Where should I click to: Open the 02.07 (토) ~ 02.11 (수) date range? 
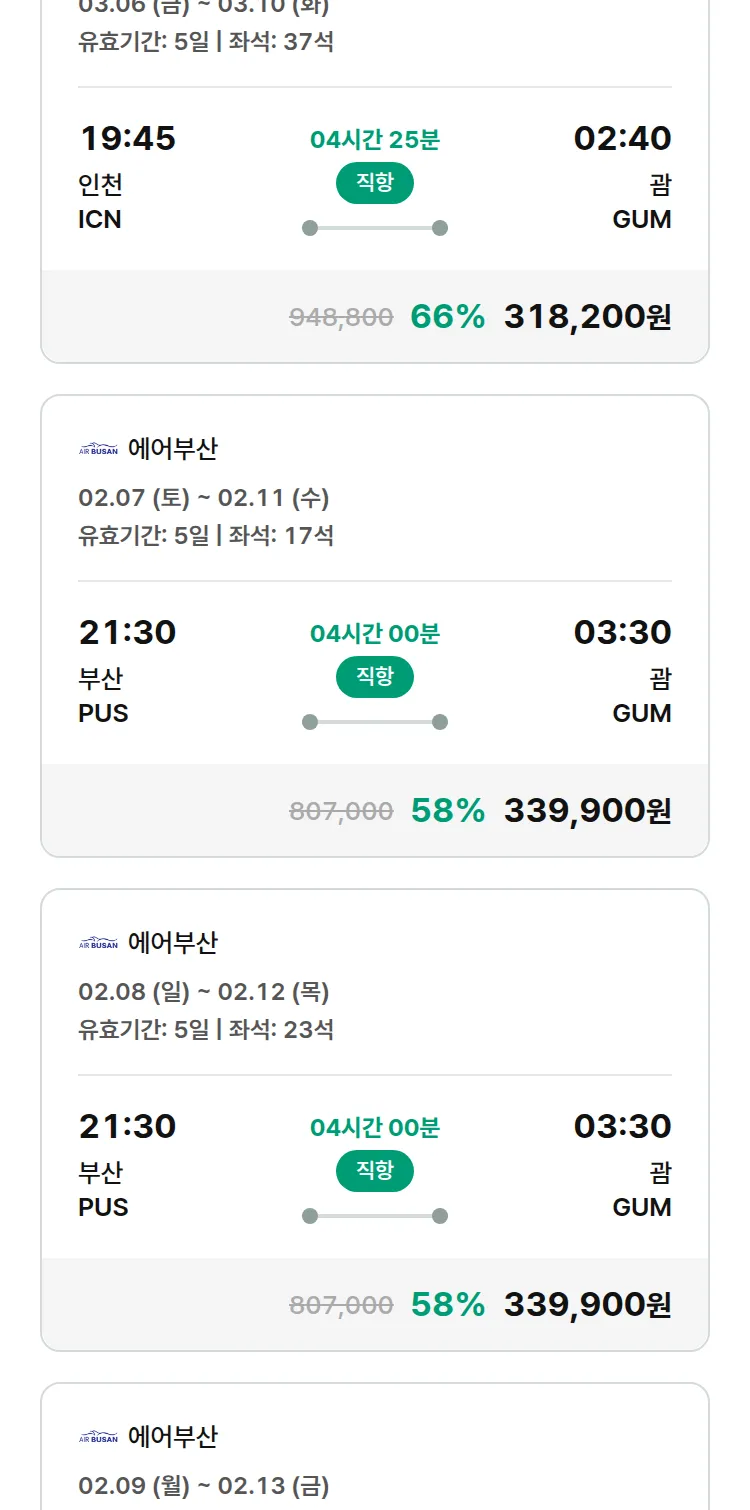204,498
